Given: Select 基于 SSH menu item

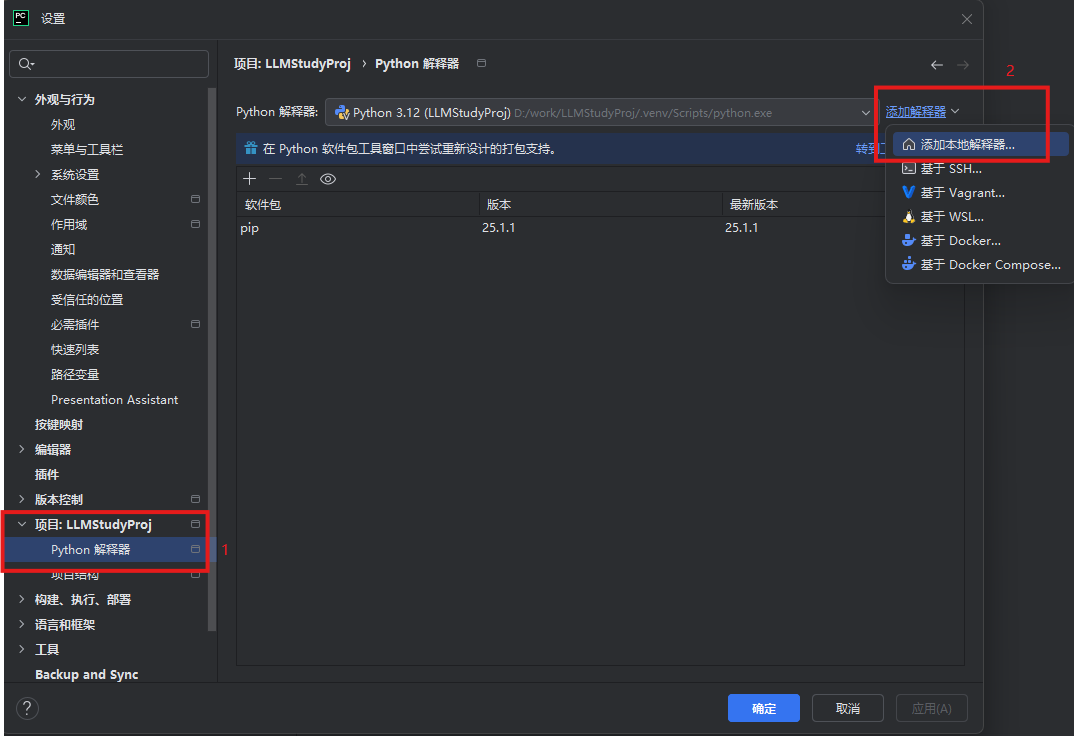Looking at the screenshot, I should click(980, 168).
